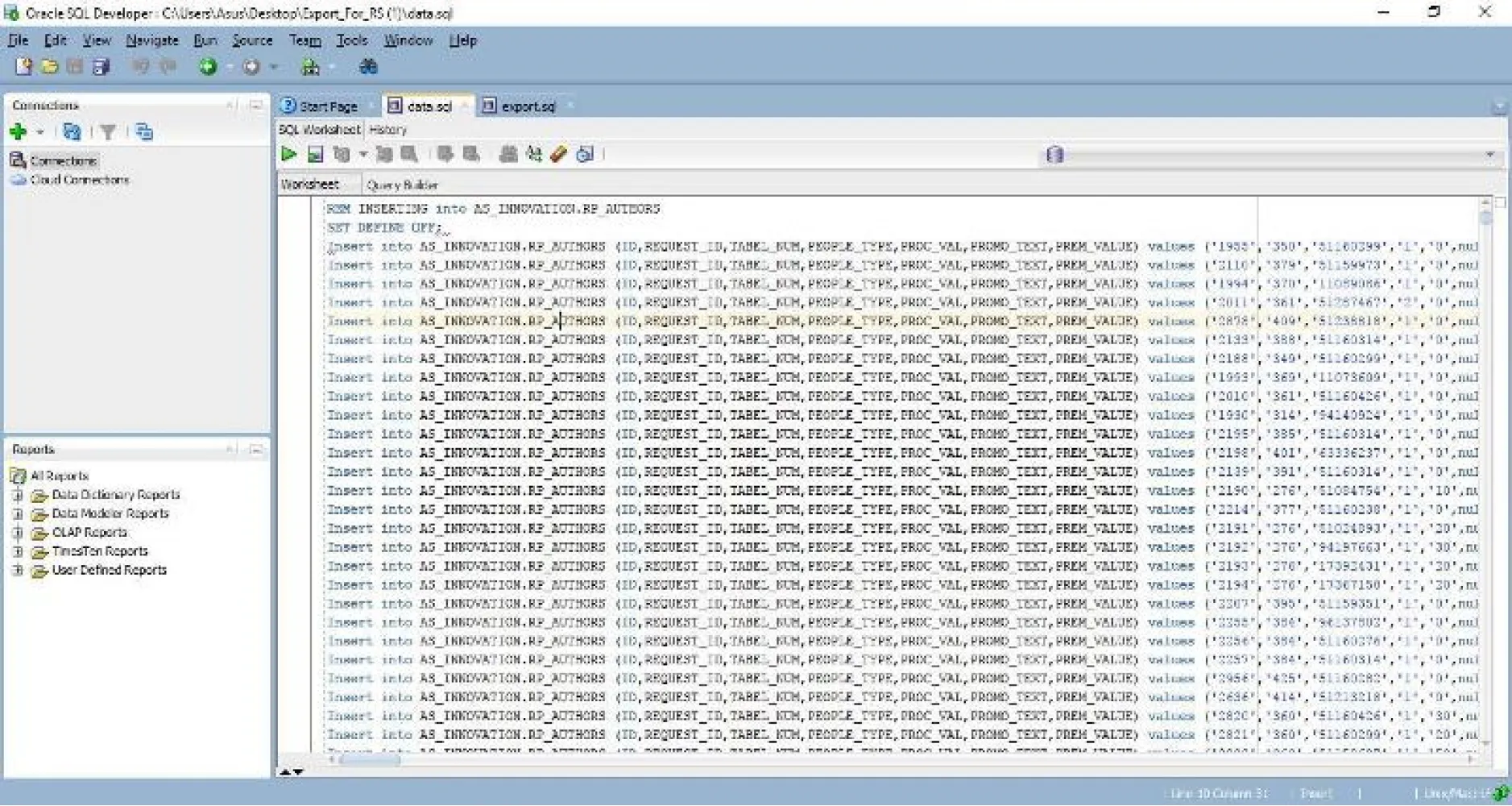Click the Autotrace icon in worksheet toolbar
Viewport: 1512px width, 806px height.
click(383, 154)
